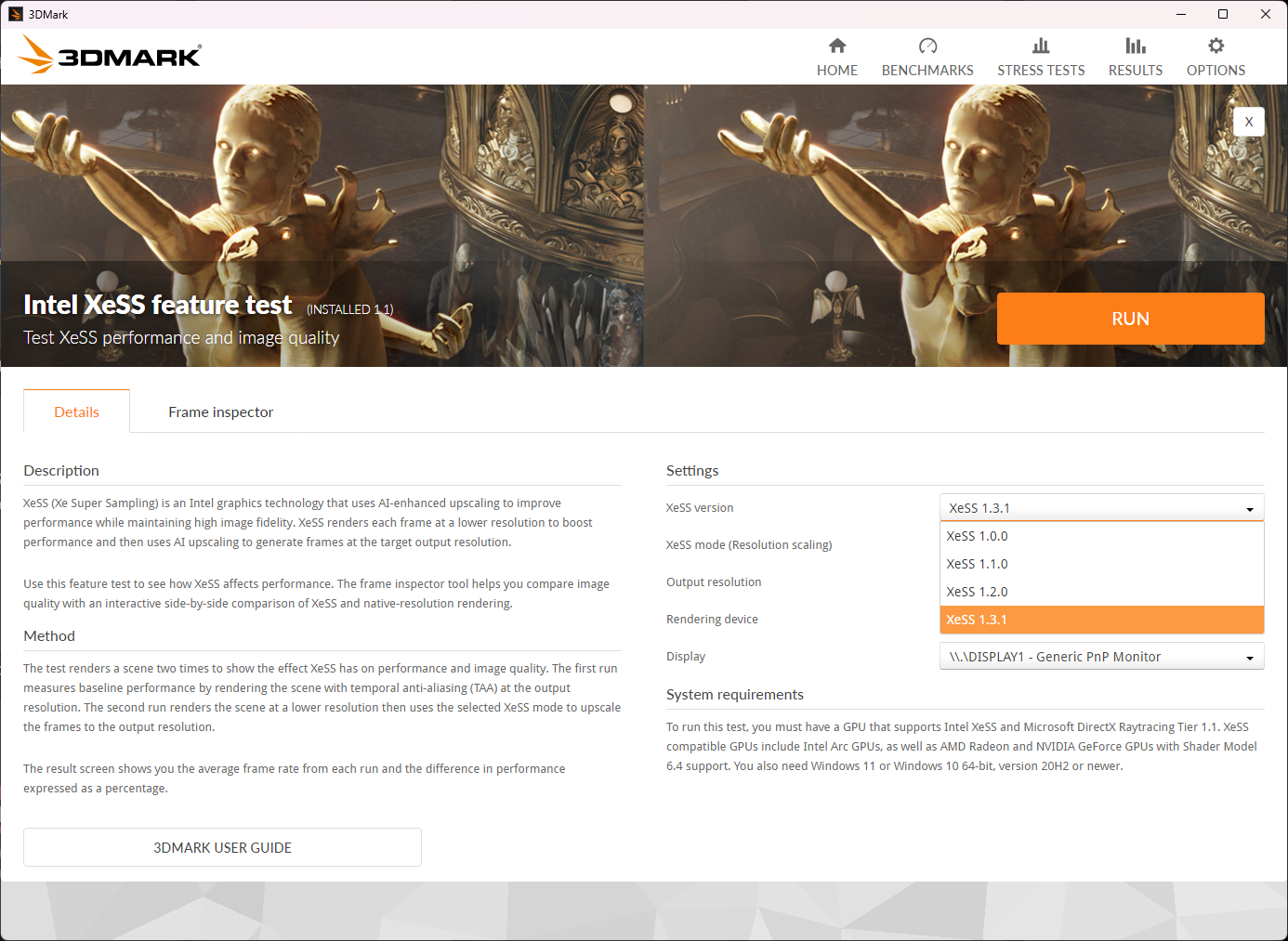Start the test with the RUN button
This screenshot has width=1288, height=941.
click(1130, 319)
